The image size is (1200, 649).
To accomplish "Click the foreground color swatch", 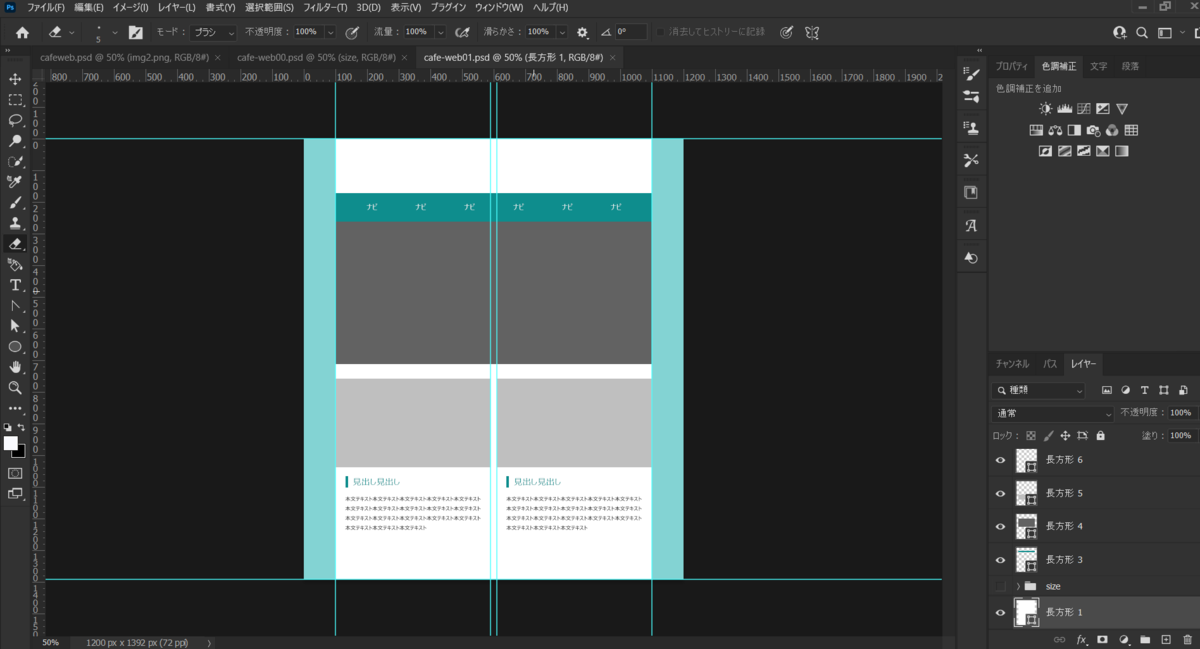I will pyautogui.click(x=10, y=443).
